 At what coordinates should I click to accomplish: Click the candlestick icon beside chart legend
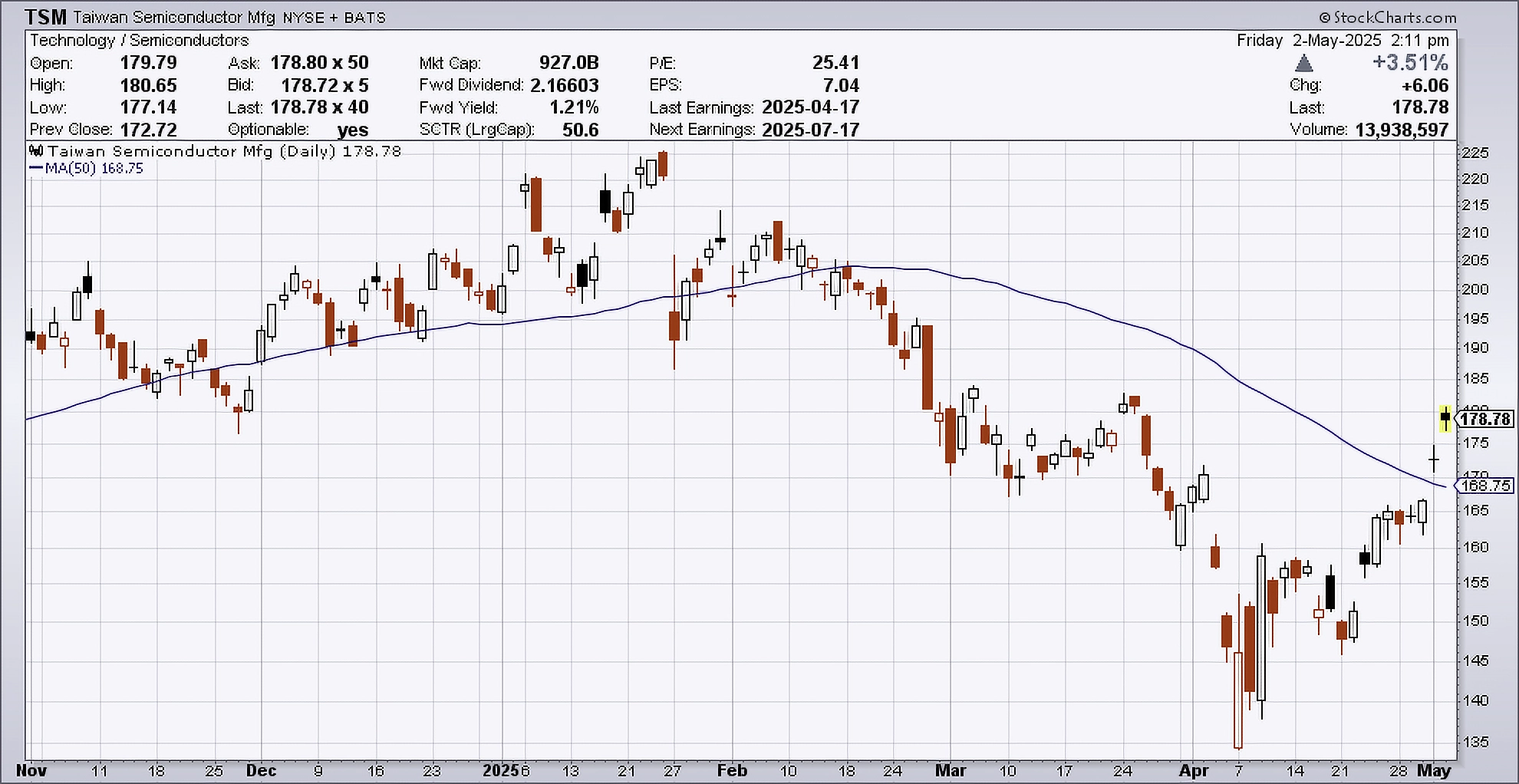(36, 151)
